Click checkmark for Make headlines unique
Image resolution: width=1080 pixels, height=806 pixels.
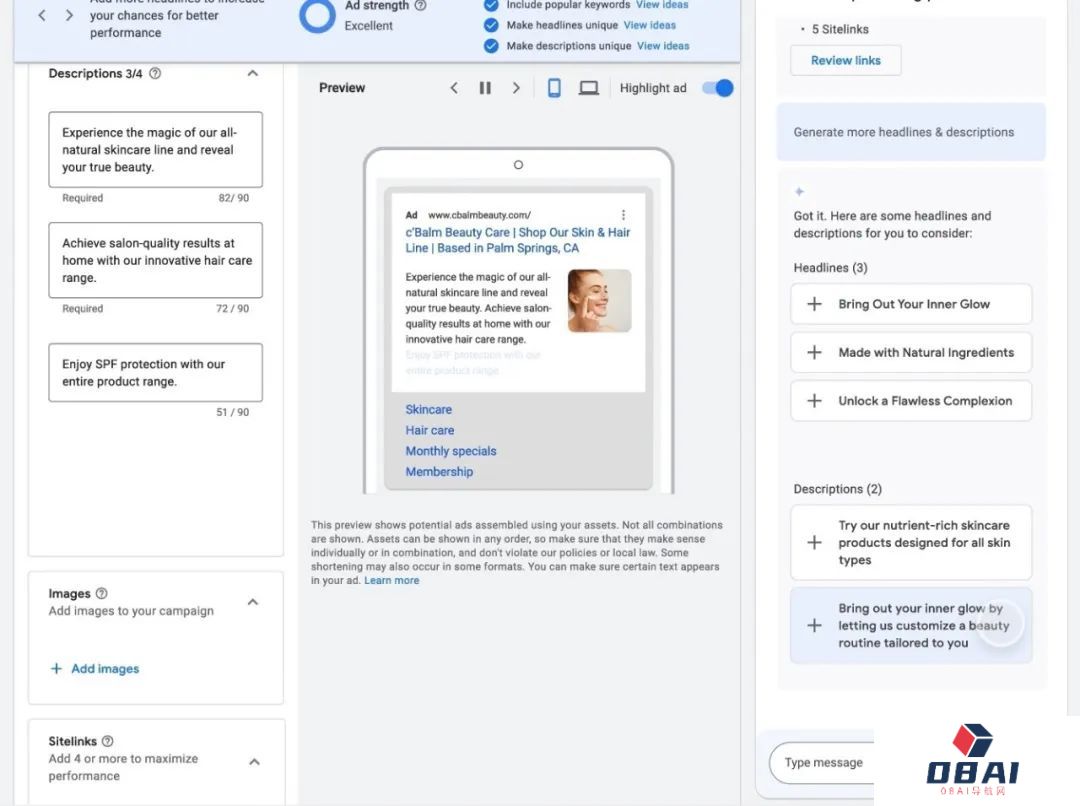click(491, 25)
